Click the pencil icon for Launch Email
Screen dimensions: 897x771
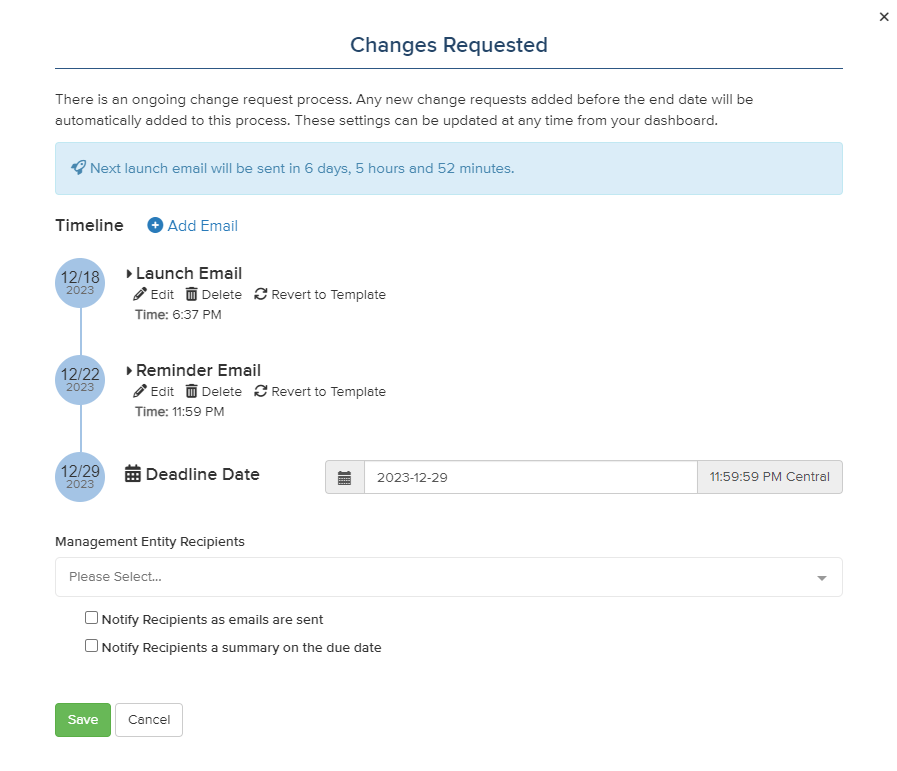pos(140,295)
